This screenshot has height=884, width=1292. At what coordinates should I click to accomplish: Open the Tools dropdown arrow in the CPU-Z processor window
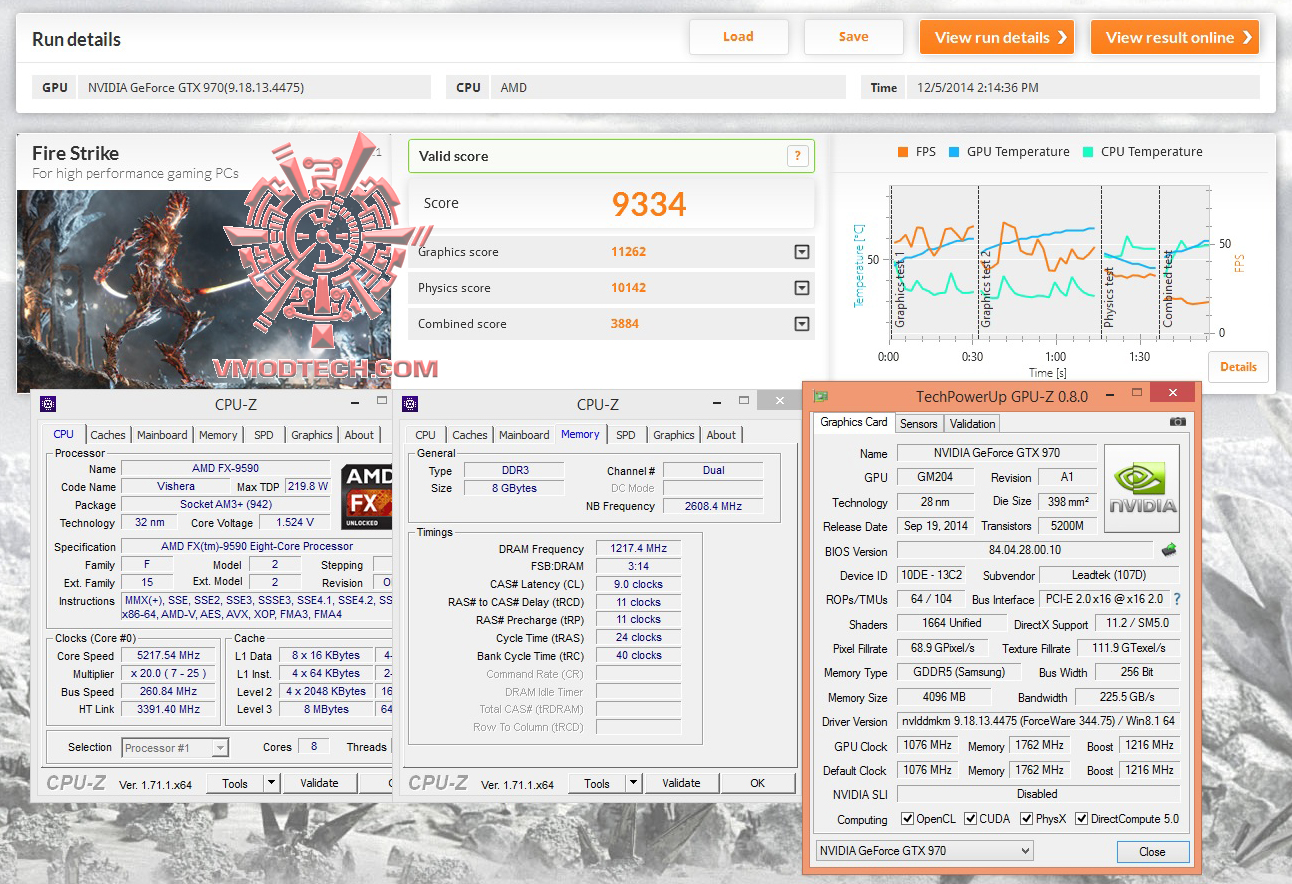click(271, 784)
